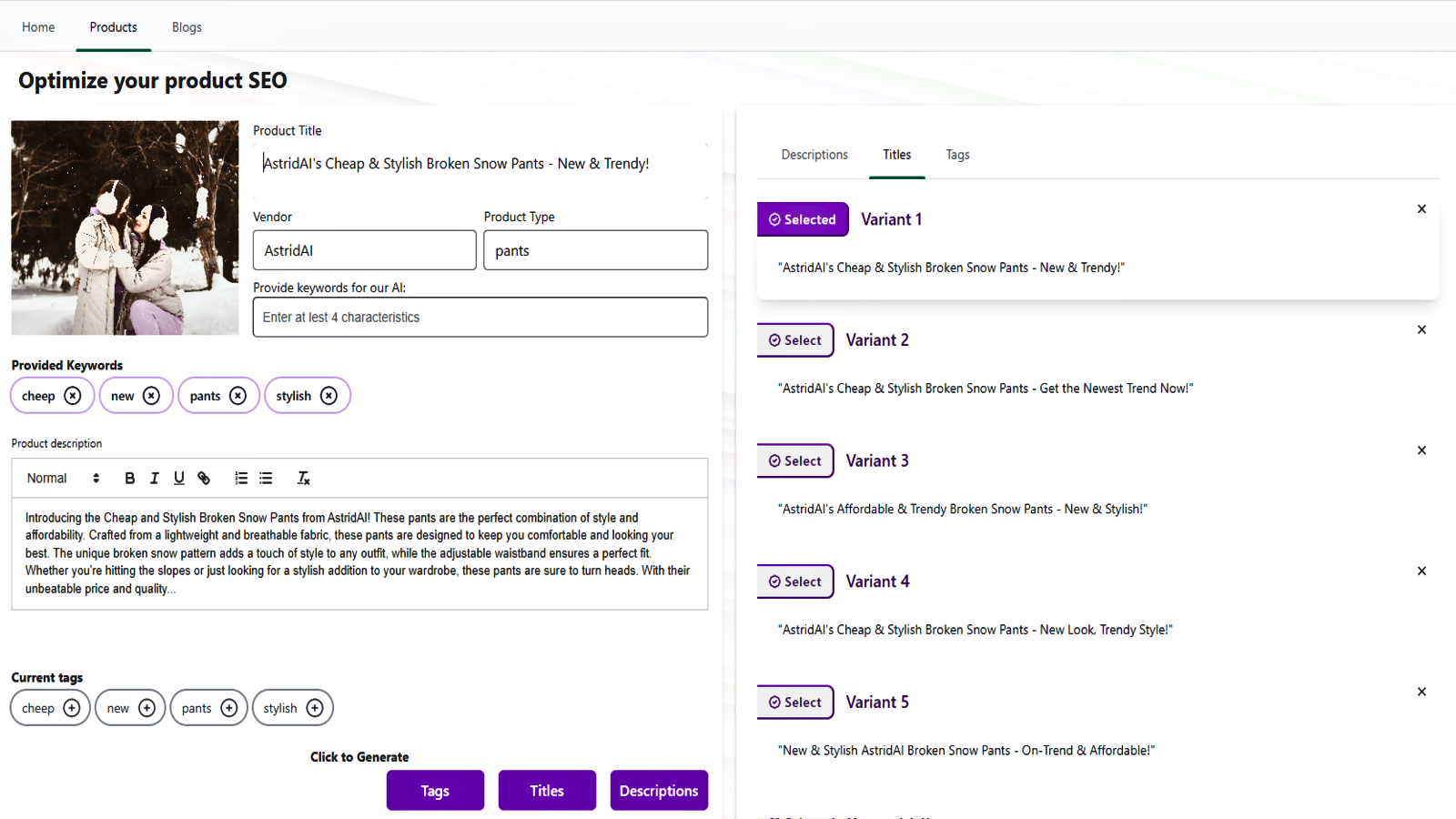
Task: Click the Variant 2 title text
Action: tap(986, 389)
